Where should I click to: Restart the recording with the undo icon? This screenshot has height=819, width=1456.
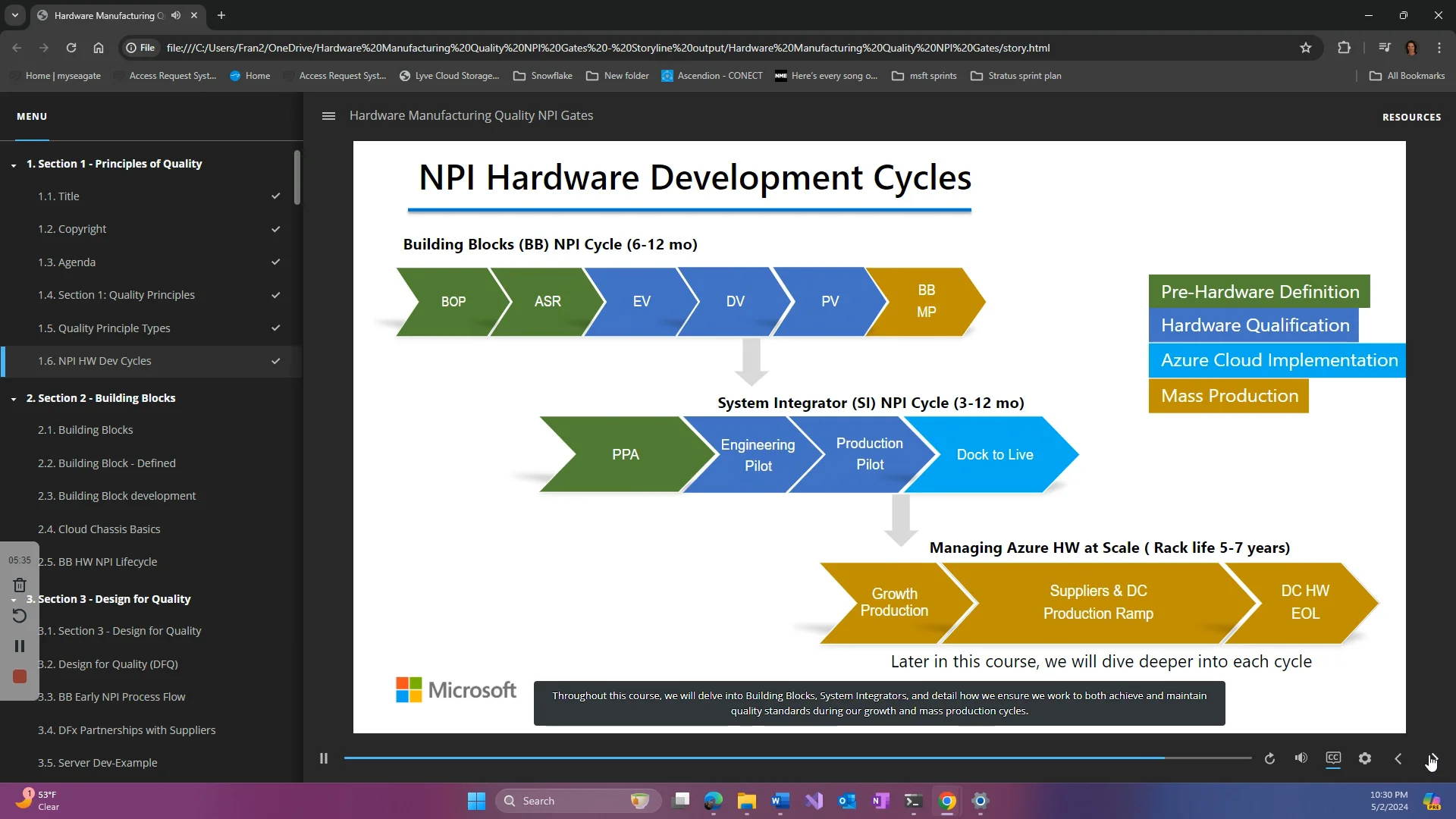pyautogui.click(x=20, y=616)
